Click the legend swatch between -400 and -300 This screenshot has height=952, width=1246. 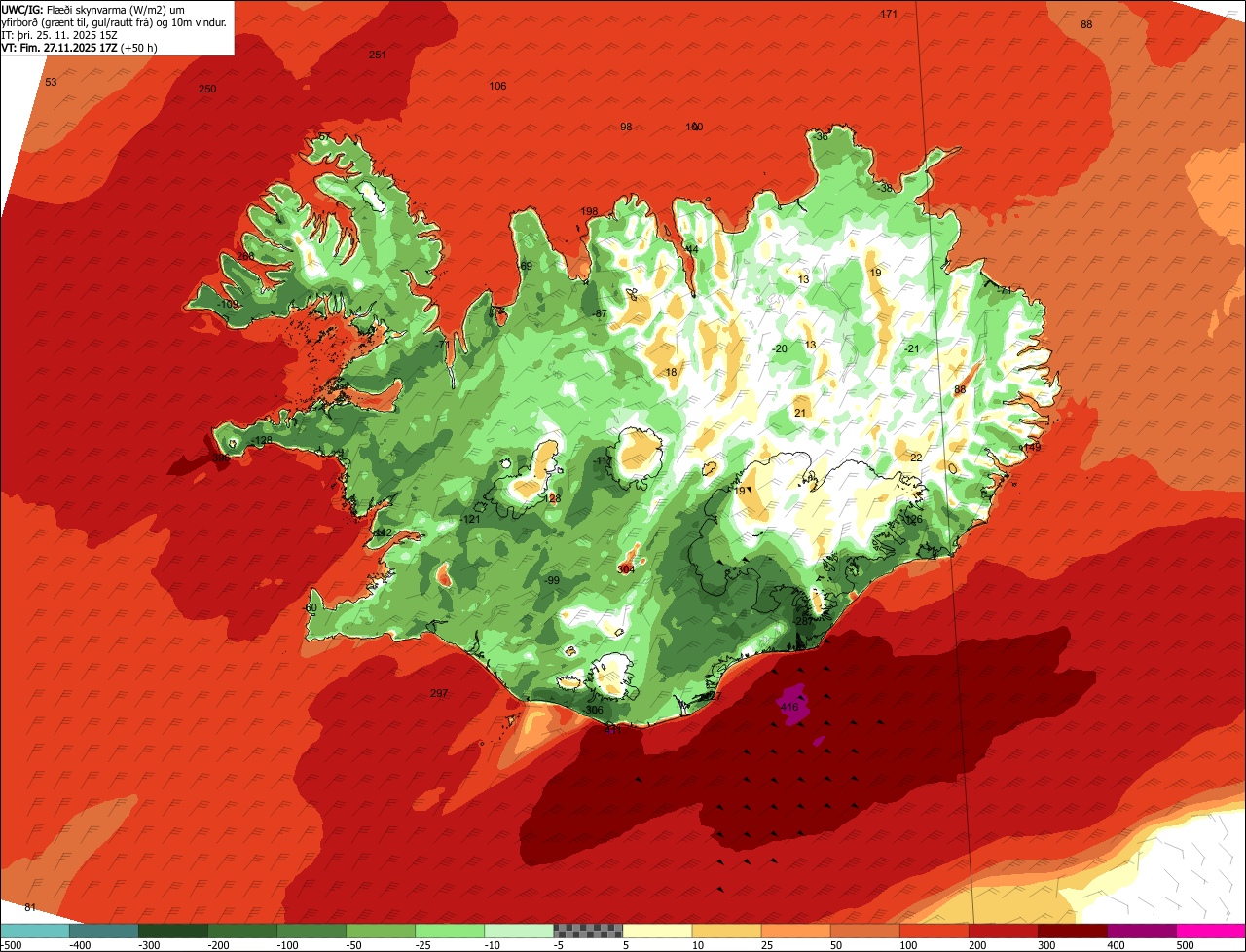coord(104,931)
